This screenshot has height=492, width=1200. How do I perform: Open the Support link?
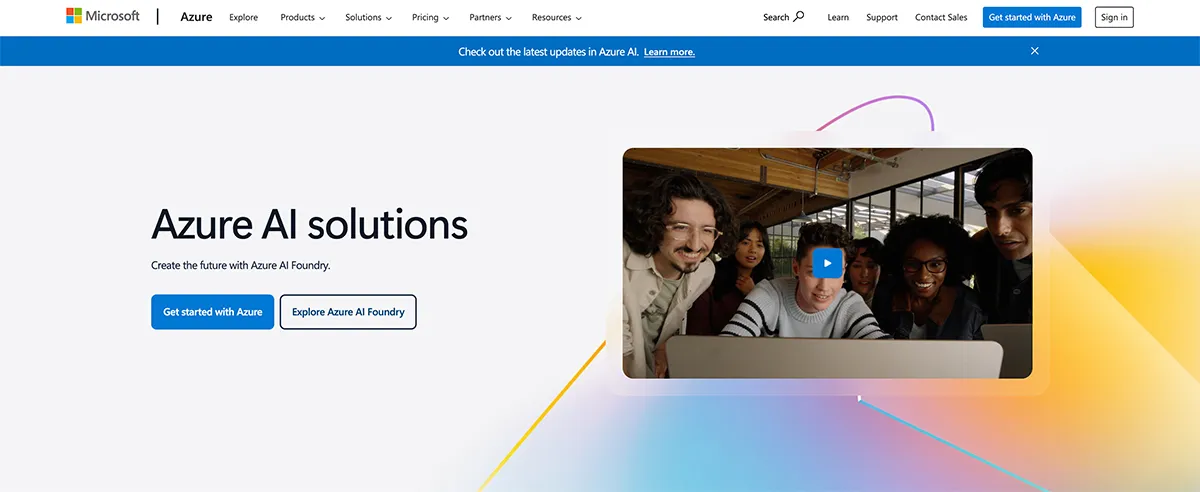click(x=882, y=17)
